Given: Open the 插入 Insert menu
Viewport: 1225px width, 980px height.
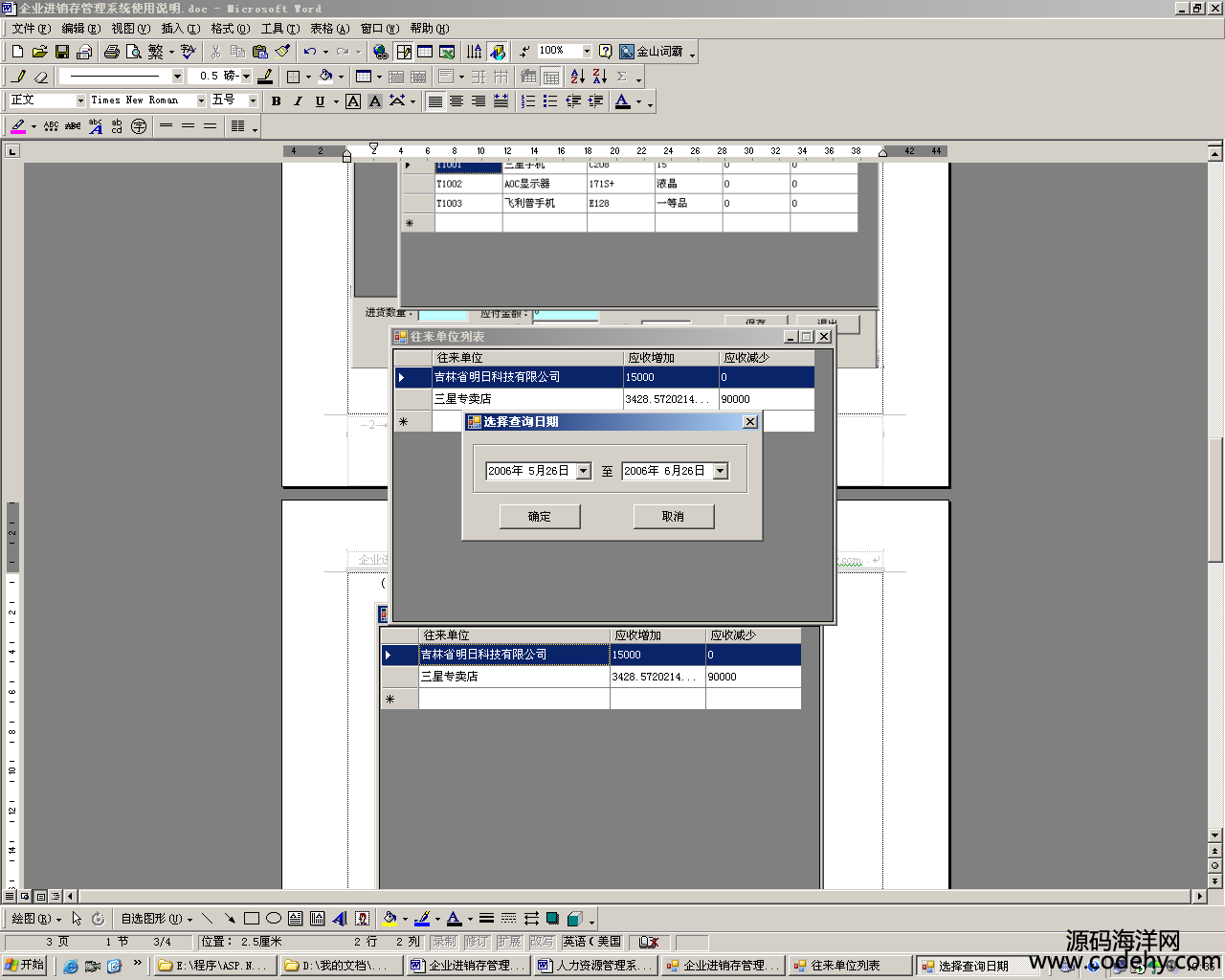Looking at the screenshot, I should click(x=180, y=29).
